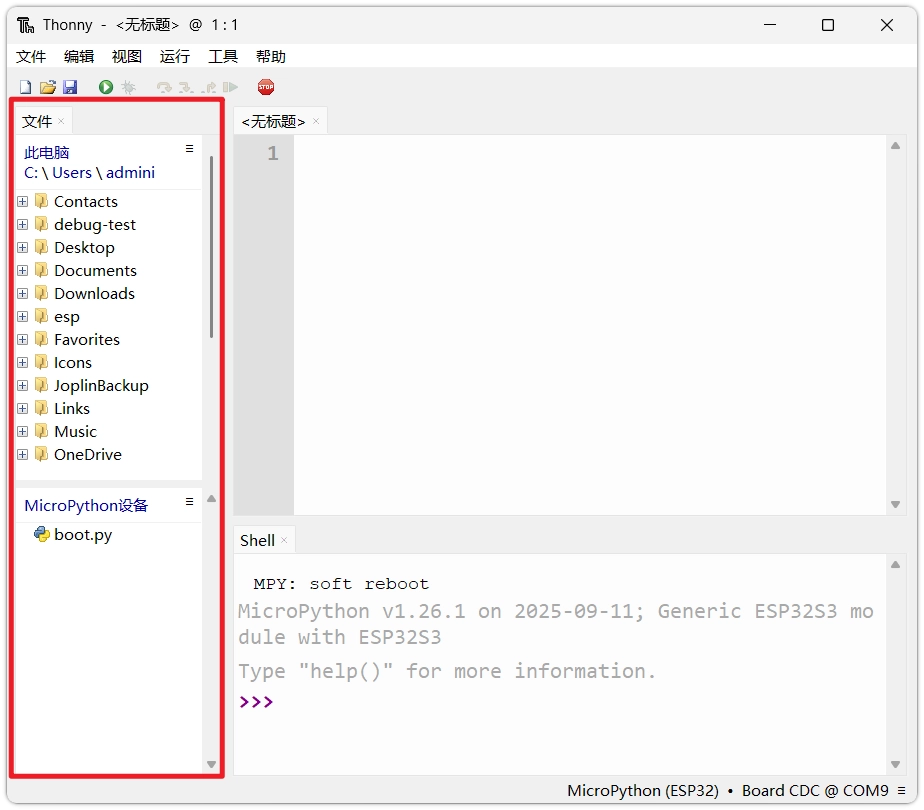Click the New file toolbar icon
924x810 pixels.
click(26, 88)
